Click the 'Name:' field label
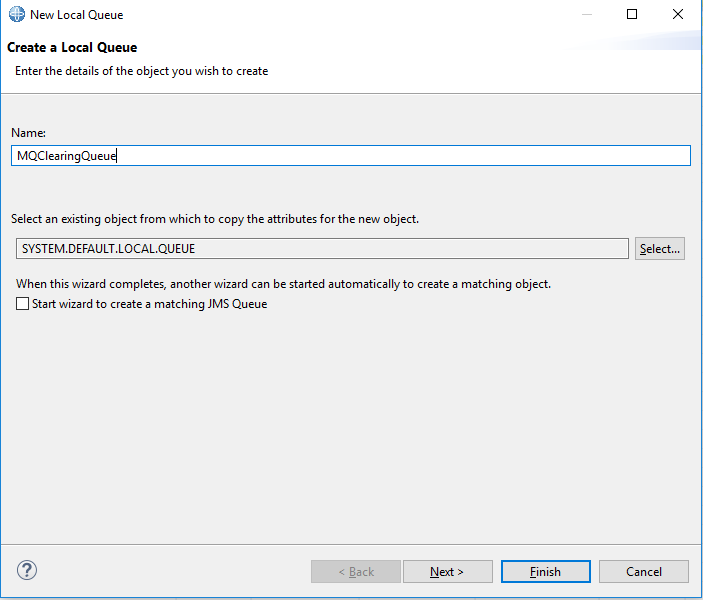Viewport: 703px width, 600px height. 29,133
